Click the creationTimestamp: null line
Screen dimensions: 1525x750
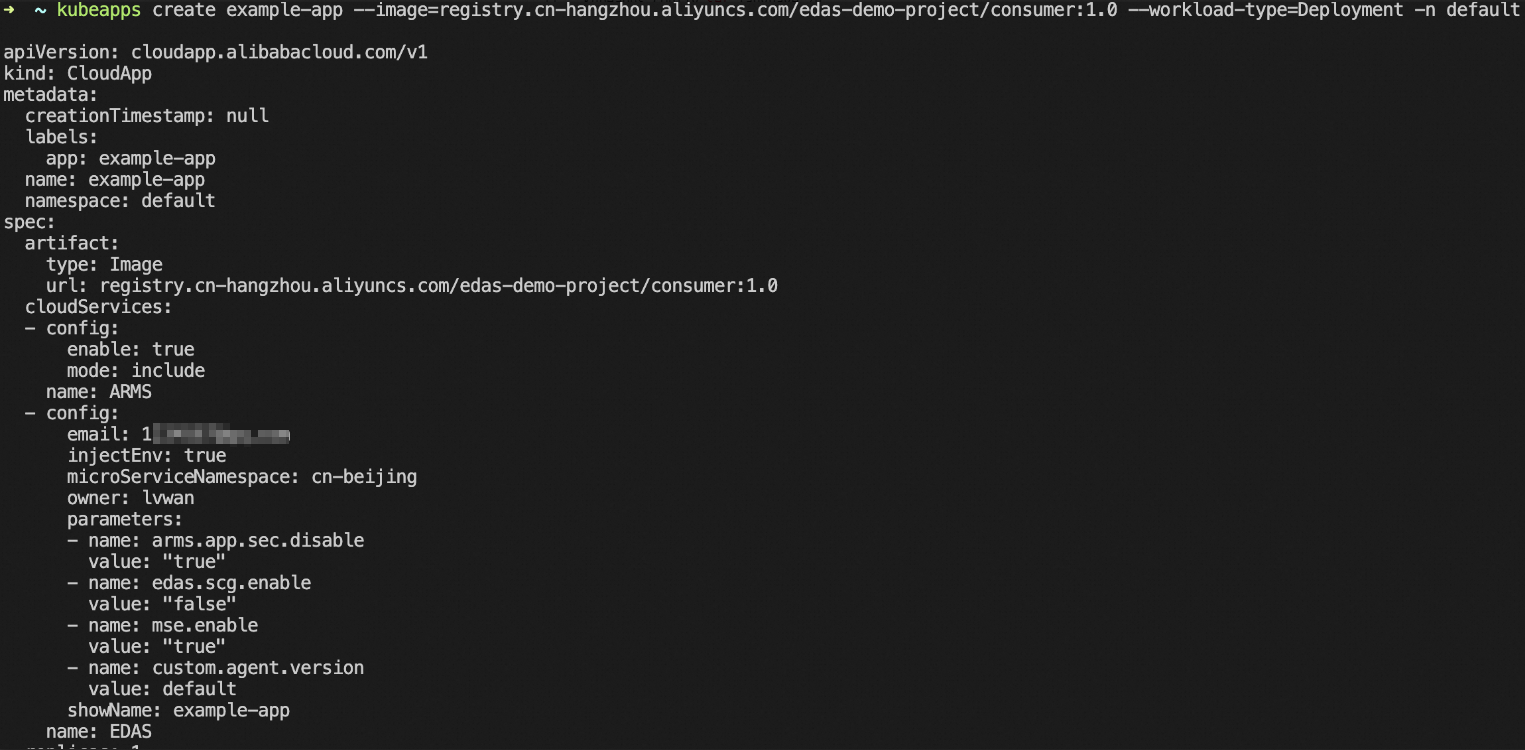(x=147, y=116)
